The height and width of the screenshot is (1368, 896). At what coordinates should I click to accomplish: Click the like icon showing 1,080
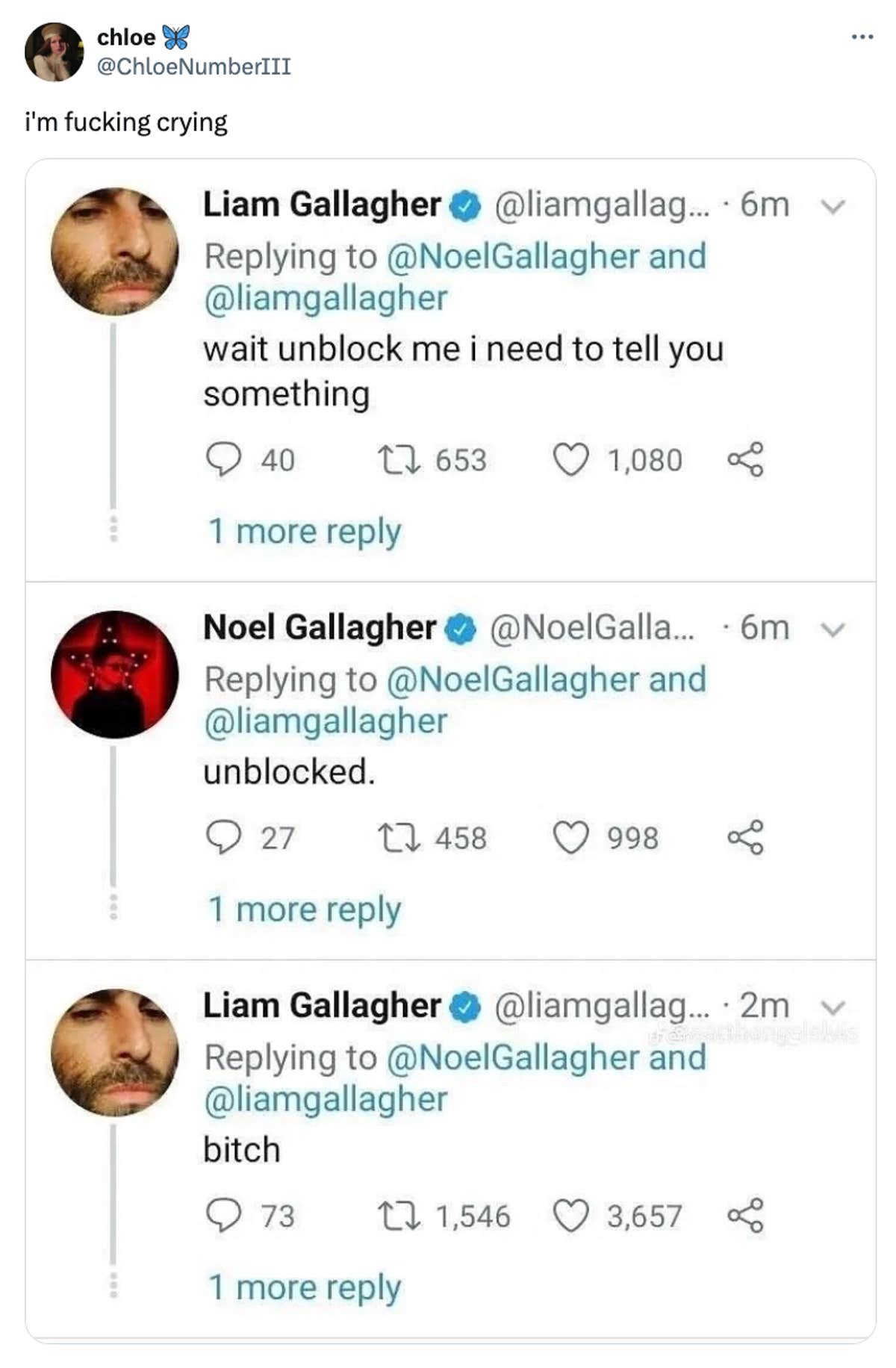click(573, 461)
